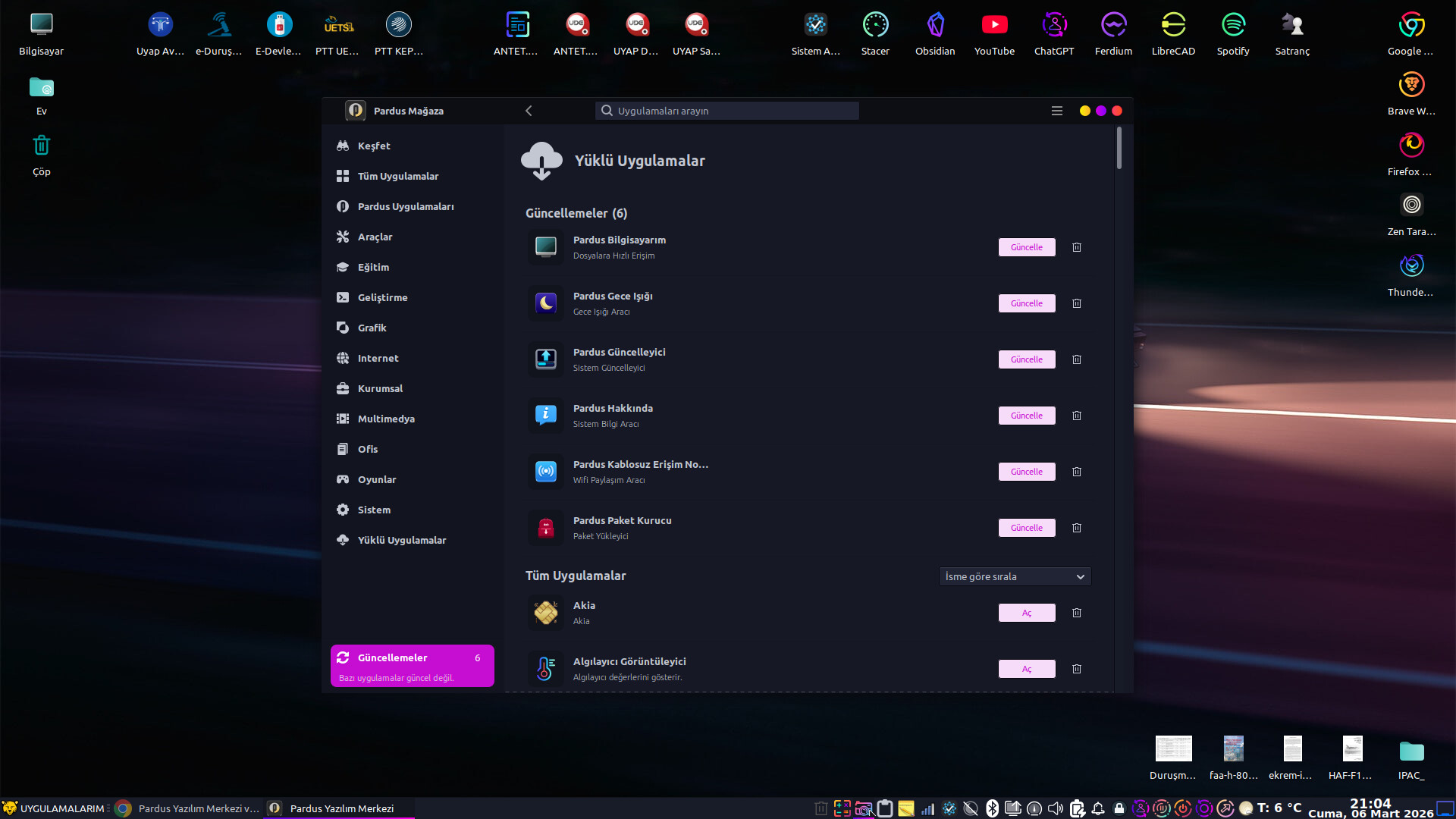This screenshot has height=819, width=1456.
Task: Click the Akia app icon
Action: tap(545, 613)
